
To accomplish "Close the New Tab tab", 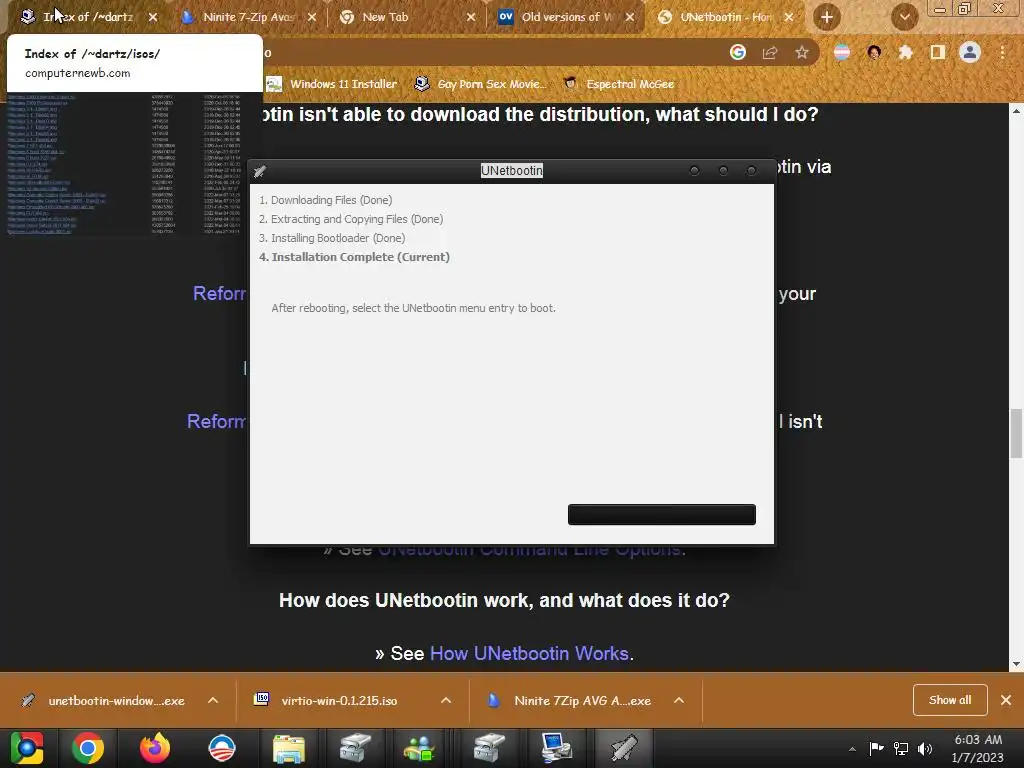I will pyautogui.click(x=471, y=17).
